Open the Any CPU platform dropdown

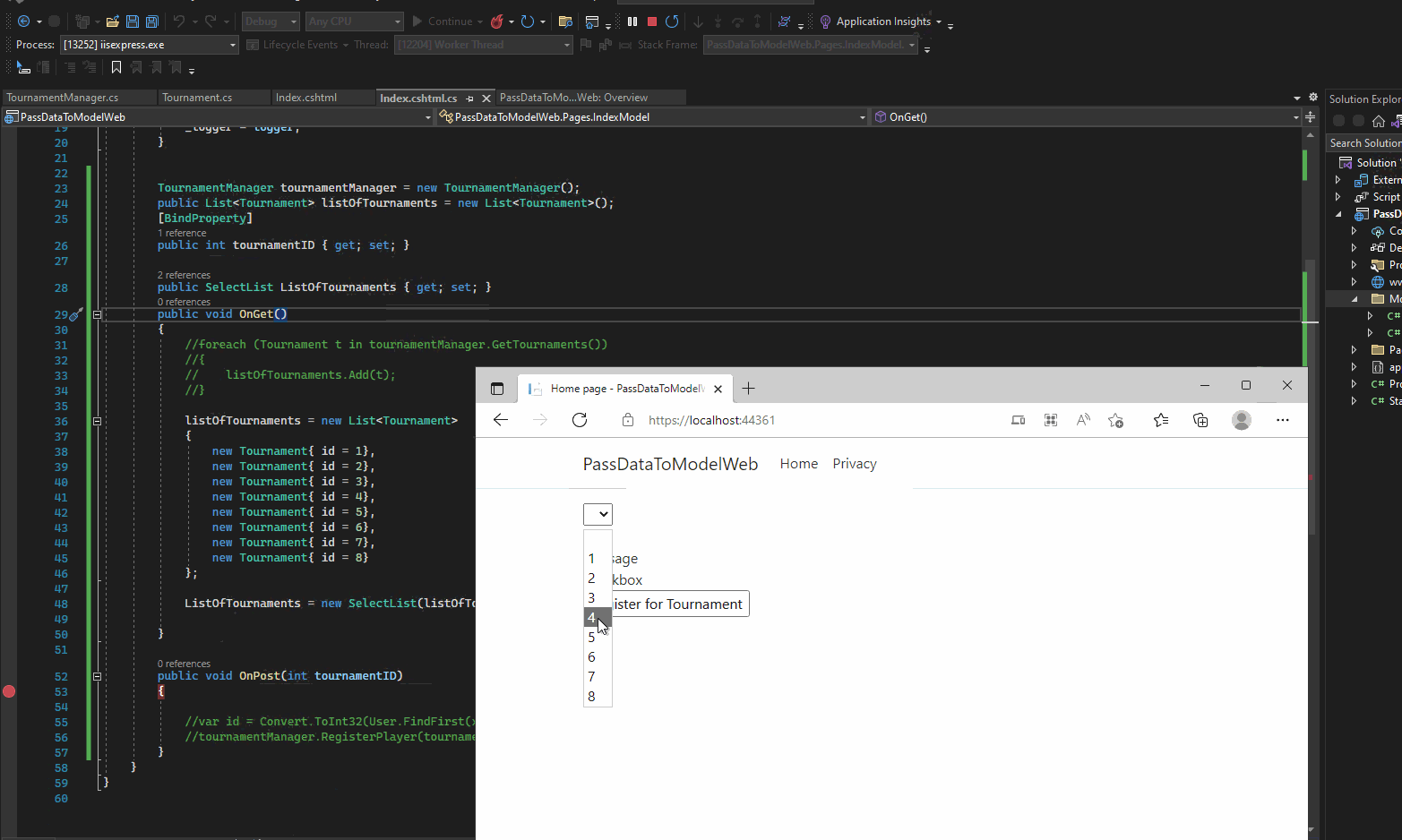tap(355, 21)
